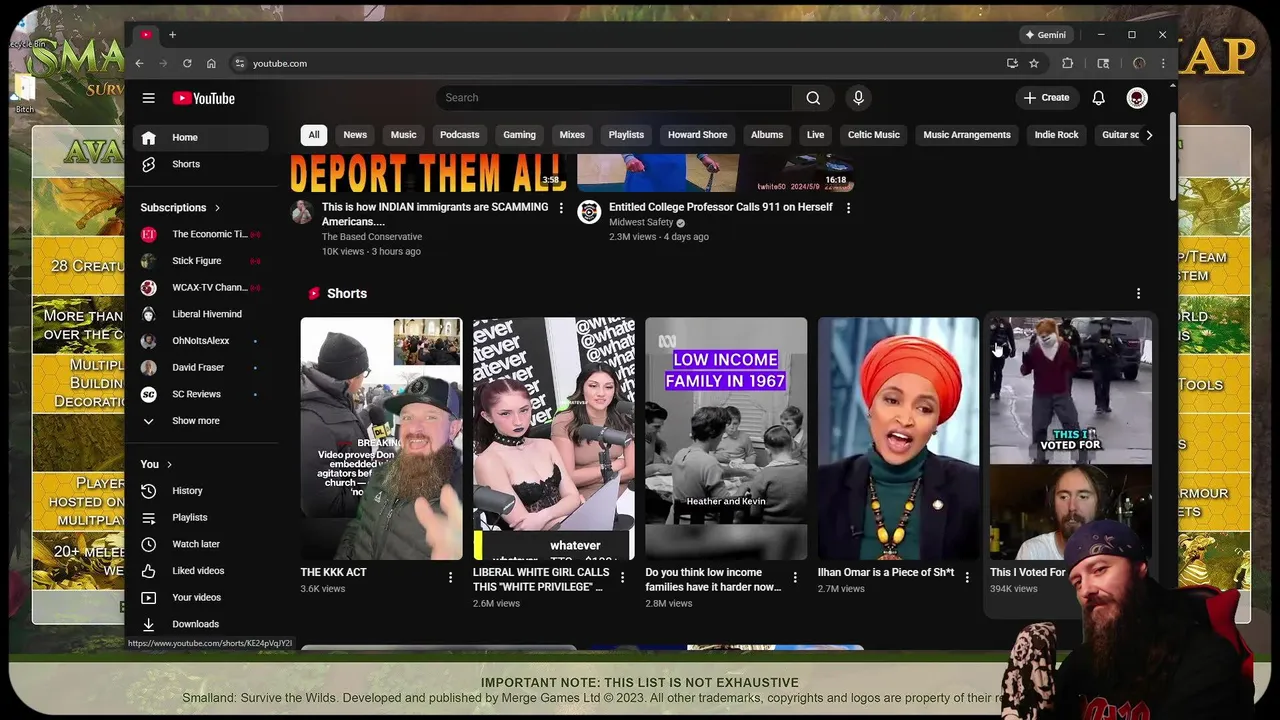Open Liked videos in the sidebar
Image resolution: width=1280 pixels, height=720 pixels.
click(x=201, y=571)
